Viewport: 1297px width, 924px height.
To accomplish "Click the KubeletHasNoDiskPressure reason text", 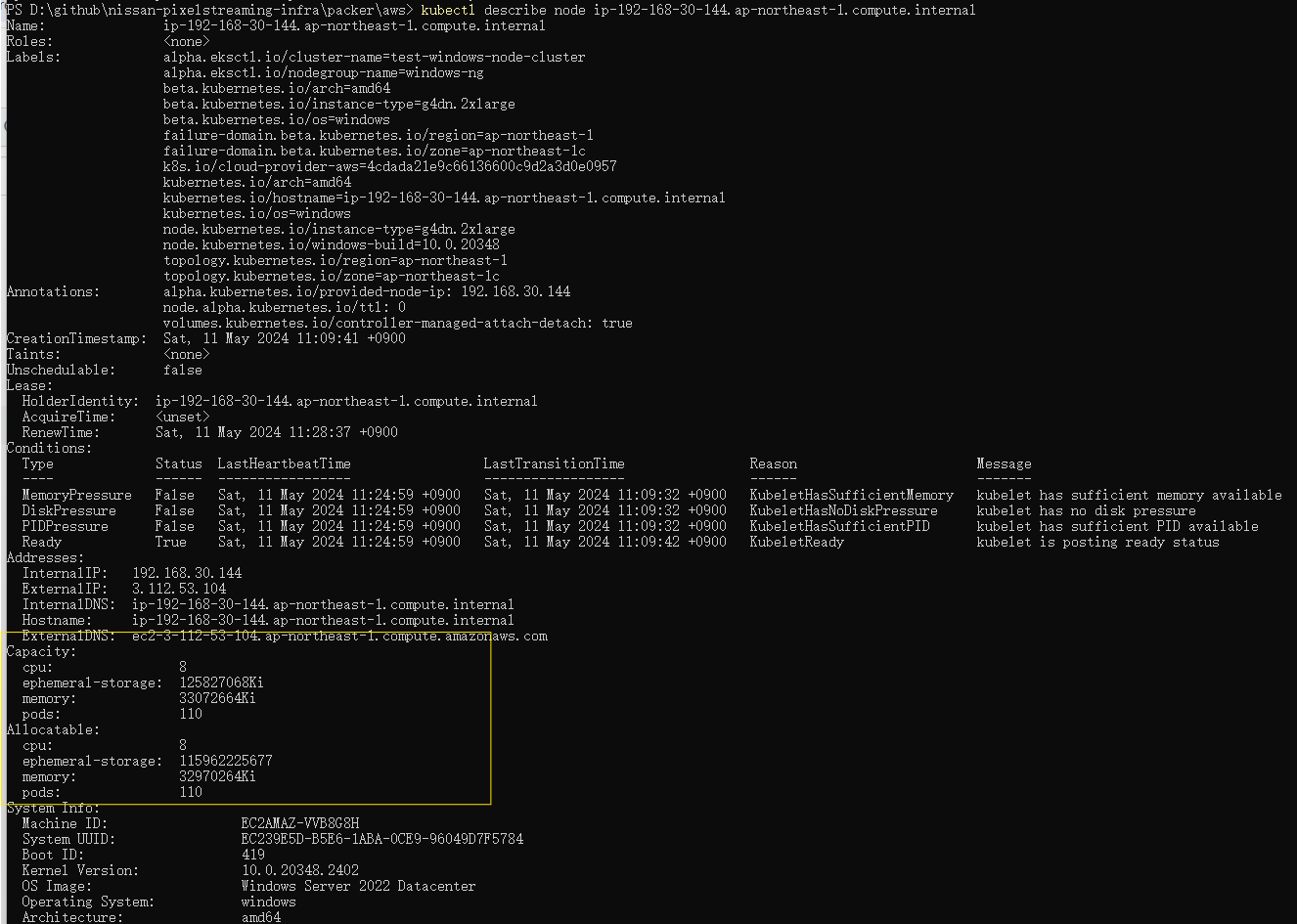I will tap(843, 510).
